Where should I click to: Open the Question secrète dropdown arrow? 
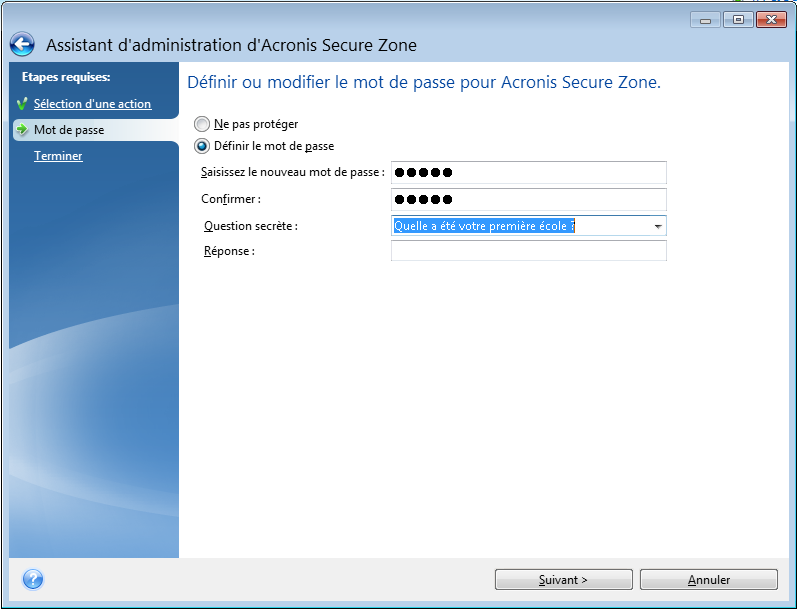tap(657, 226)
